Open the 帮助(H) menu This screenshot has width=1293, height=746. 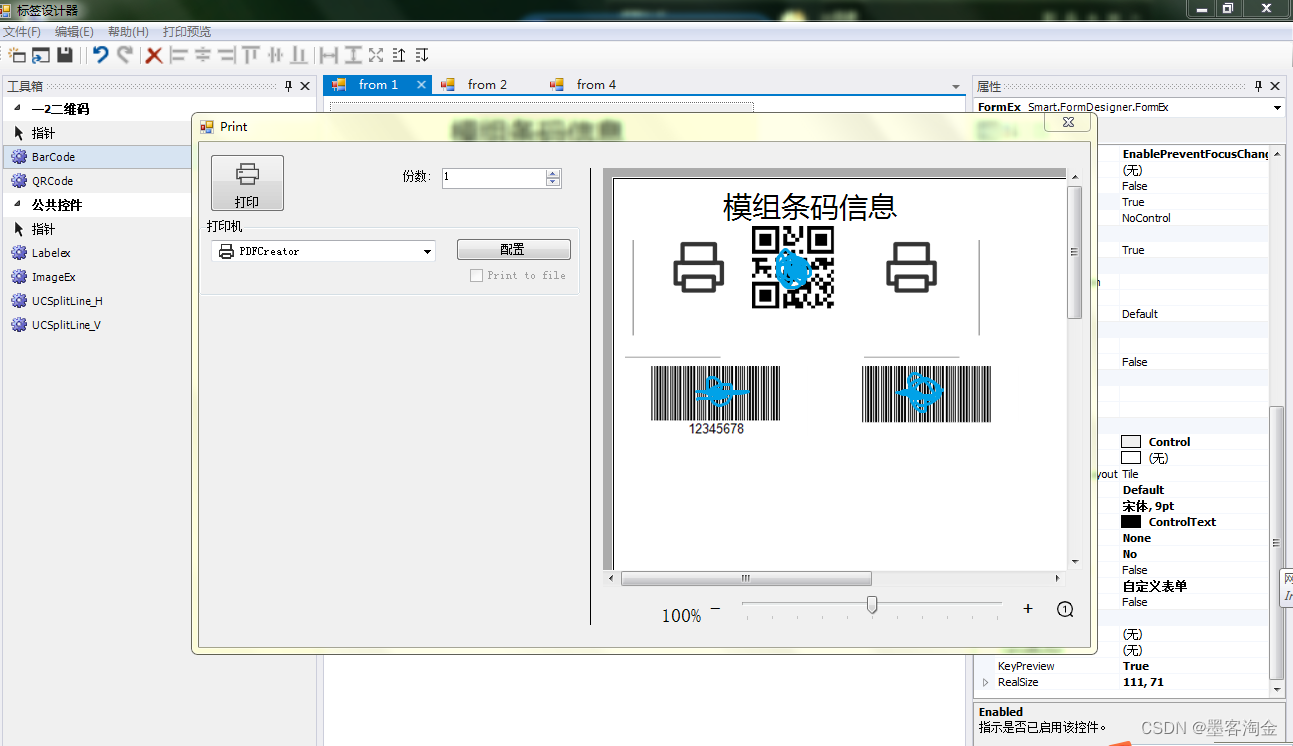[x=128, y=32]
